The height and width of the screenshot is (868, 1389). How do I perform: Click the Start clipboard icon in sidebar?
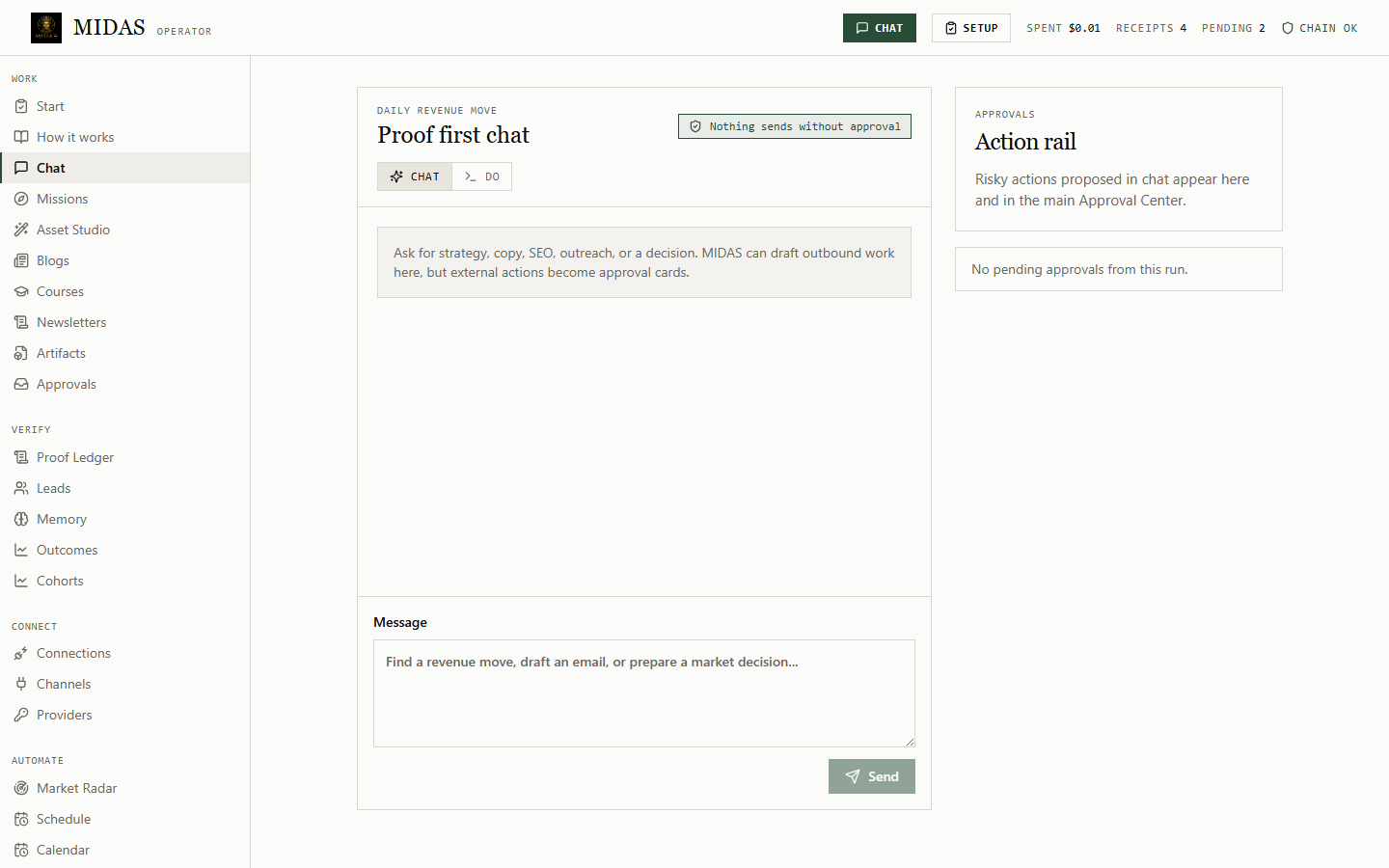21,106
